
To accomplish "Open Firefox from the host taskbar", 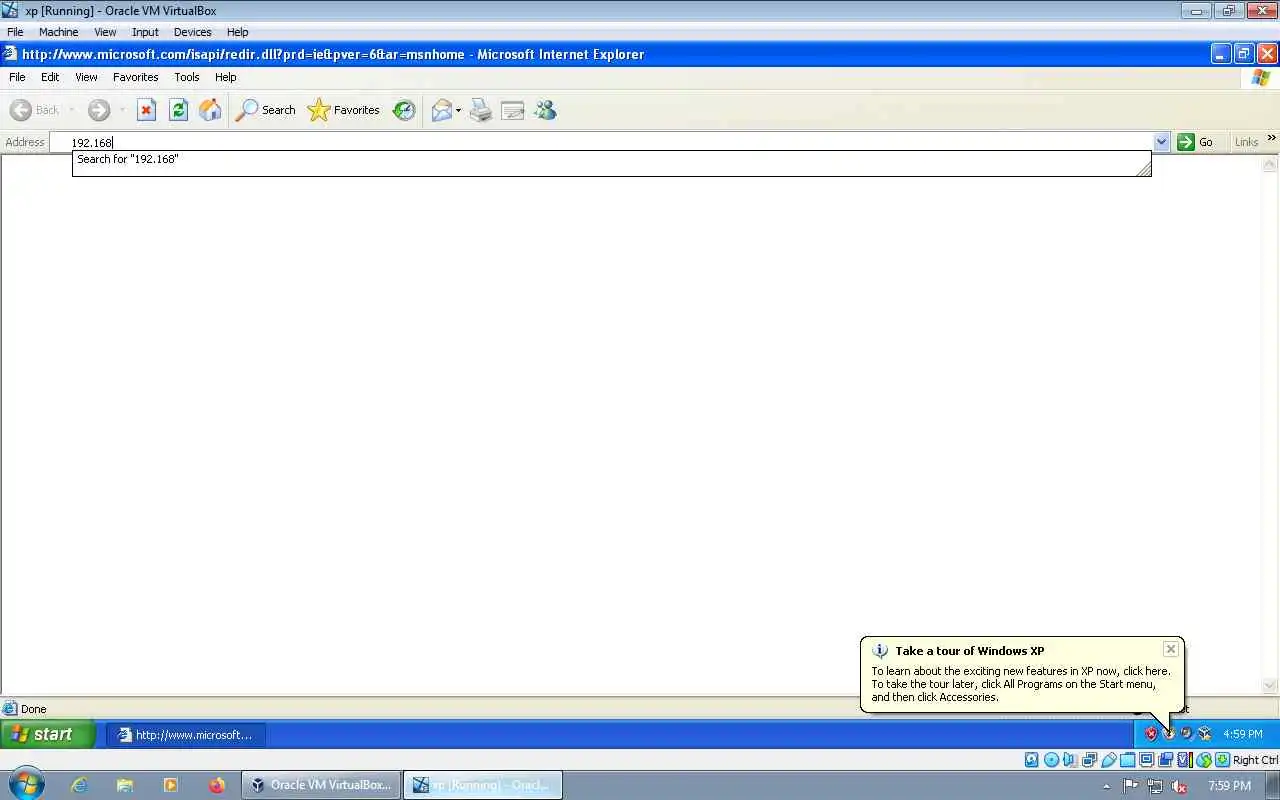I will pyautogui.click(x=217, y=785).
